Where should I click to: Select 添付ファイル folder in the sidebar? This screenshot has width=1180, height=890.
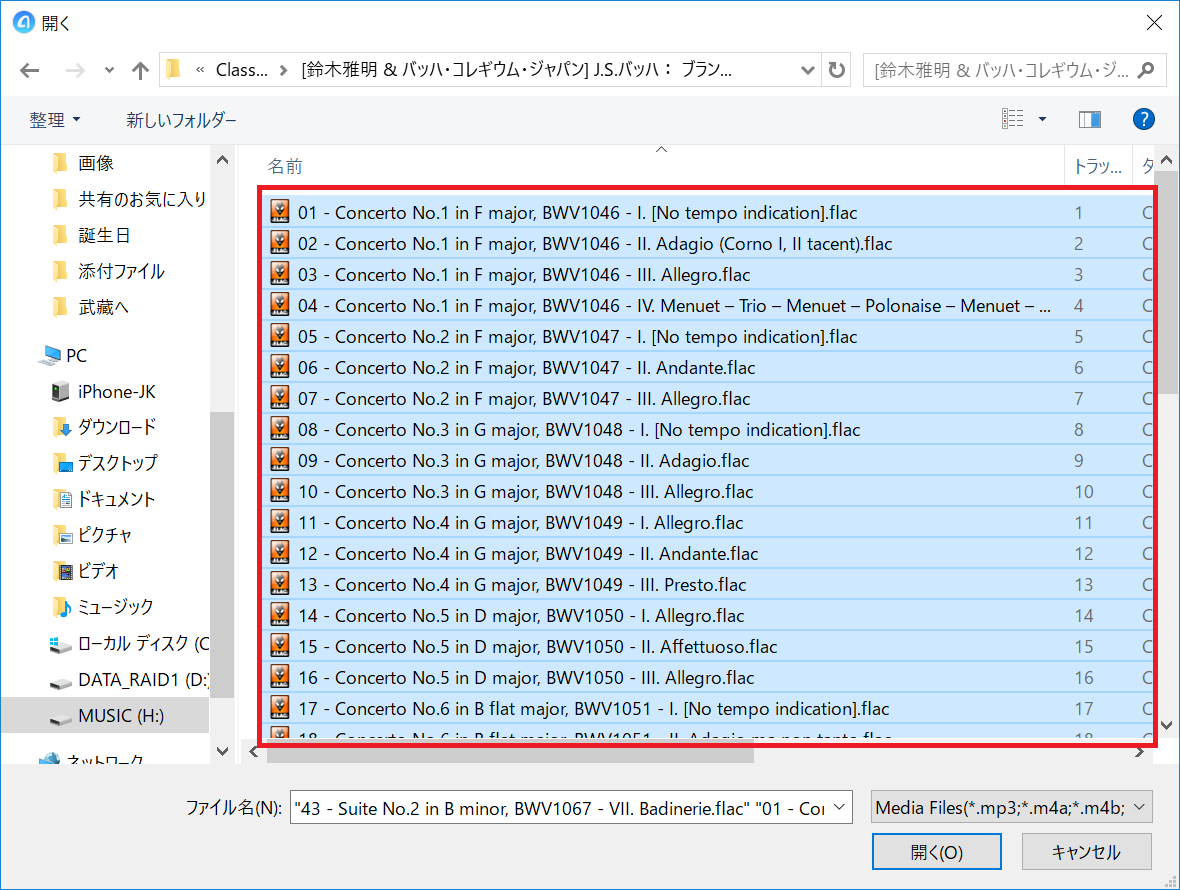(x=121, y=272)
